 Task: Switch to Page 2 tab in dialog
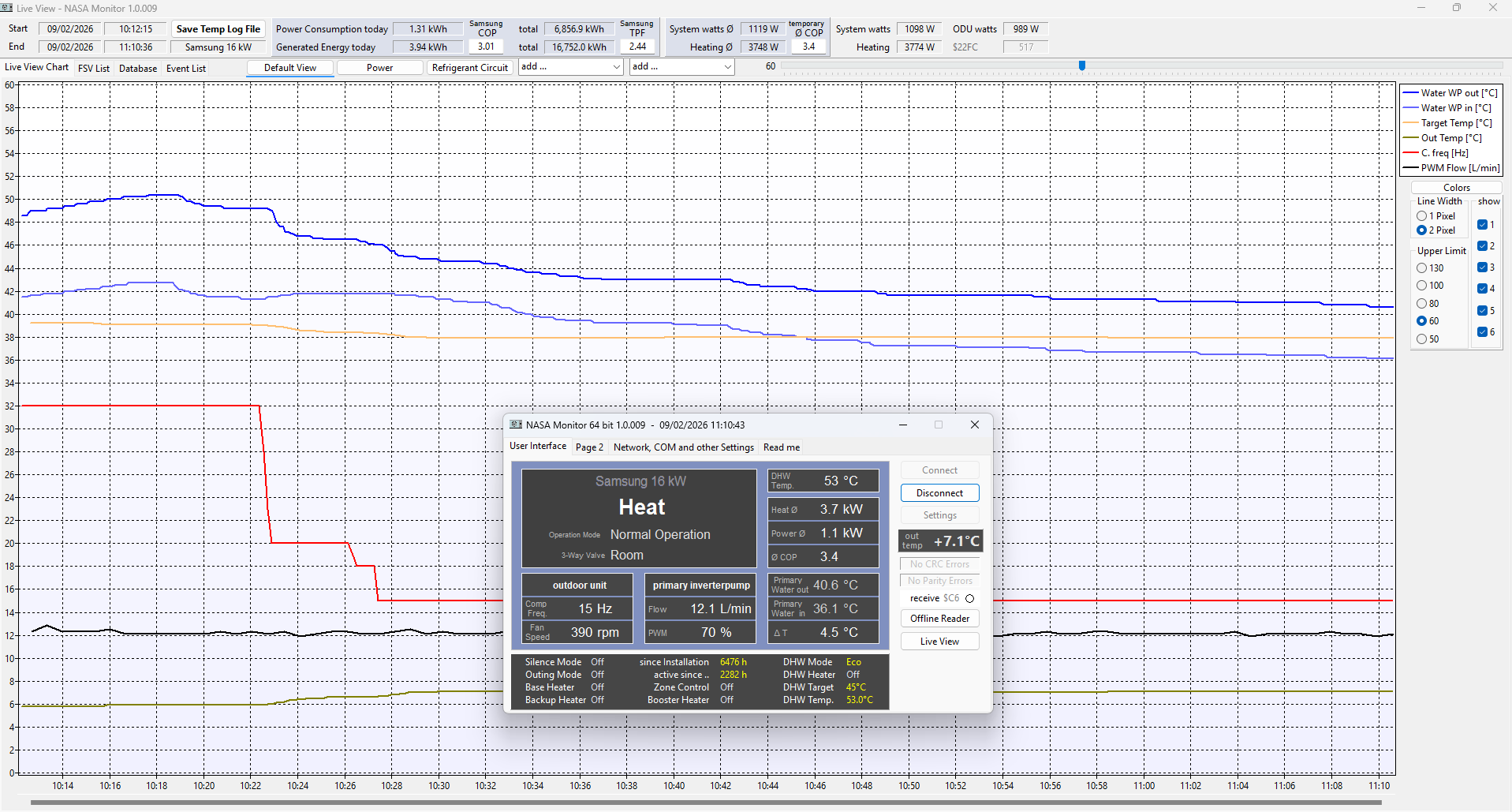point(589,447)
